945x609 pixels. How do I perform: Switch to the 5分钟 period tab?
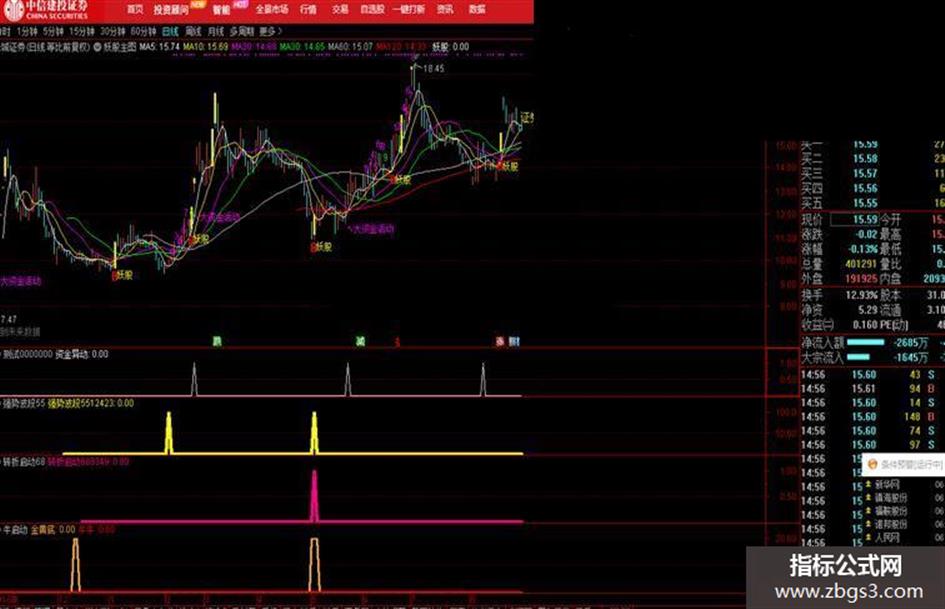click(x=53, y=31)
